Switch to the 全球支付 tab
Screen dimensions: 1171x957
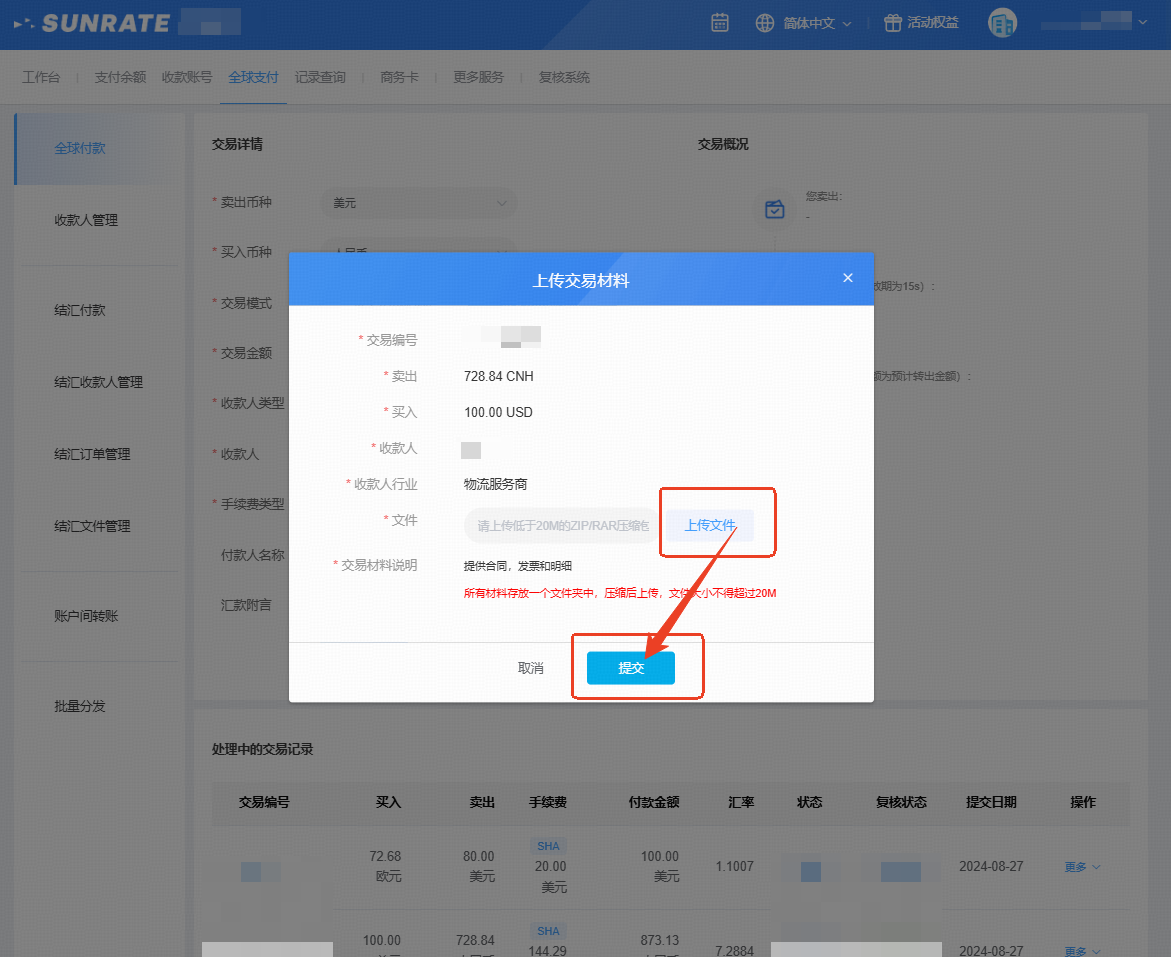(x=253, y=77)
